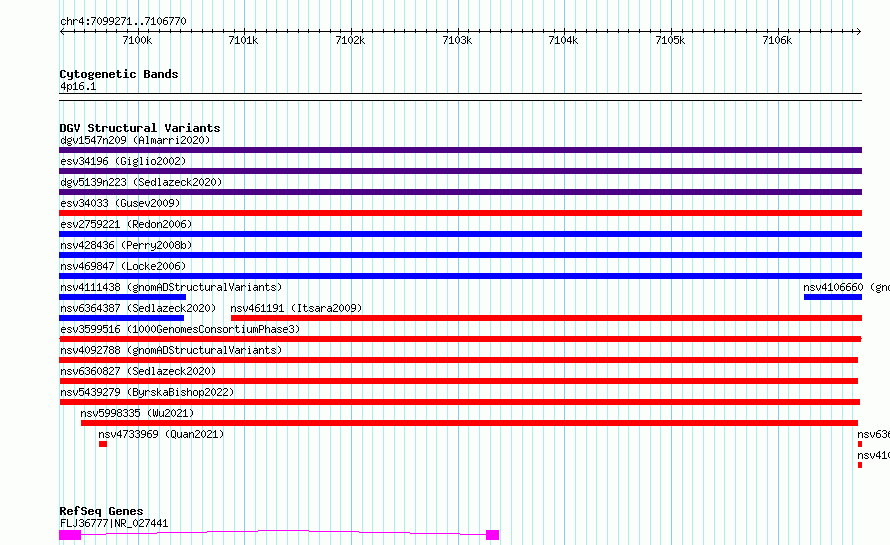Select the blue bar under nsv469847
Viewport: 890px width, 545px height.
(460, 276)
